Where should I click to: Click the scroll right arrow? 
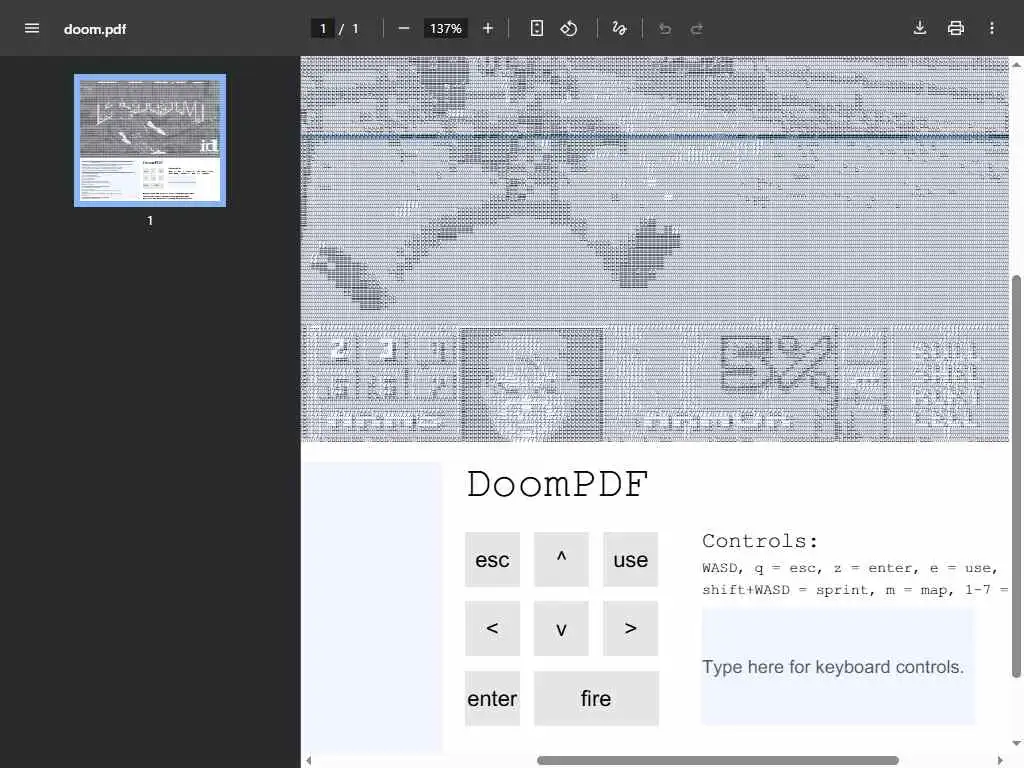1000,760
